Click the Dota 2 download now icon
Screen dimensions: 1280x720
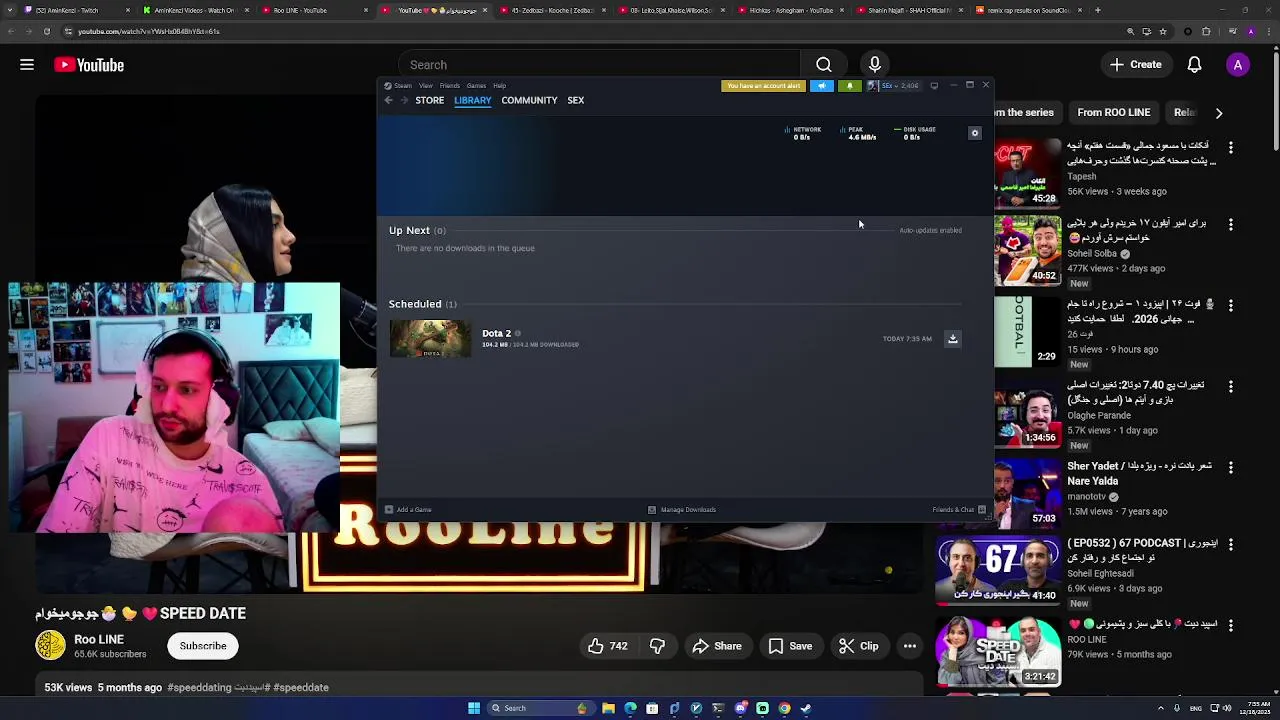click(x=953, y=339)
